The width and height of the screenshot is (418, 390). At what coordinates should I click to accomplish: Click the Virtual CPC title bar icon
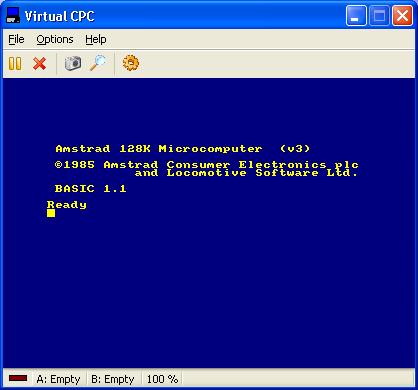(13, 16)
